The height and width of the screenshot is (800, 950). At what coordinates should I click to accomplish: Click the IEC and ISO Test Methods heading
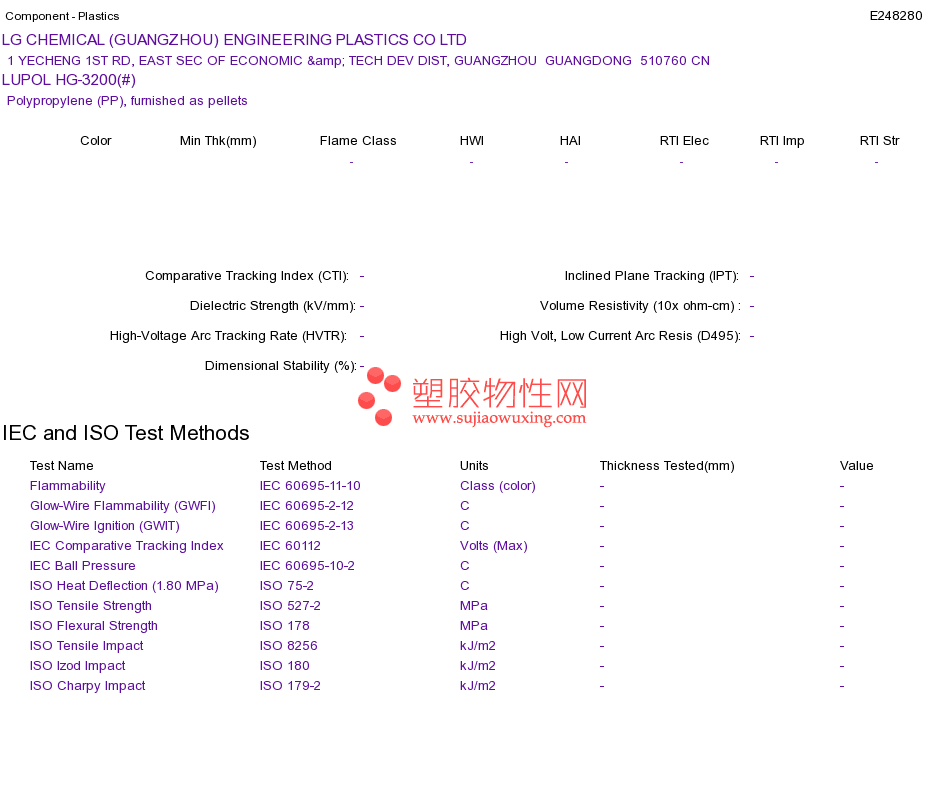(x=126, y=433)
